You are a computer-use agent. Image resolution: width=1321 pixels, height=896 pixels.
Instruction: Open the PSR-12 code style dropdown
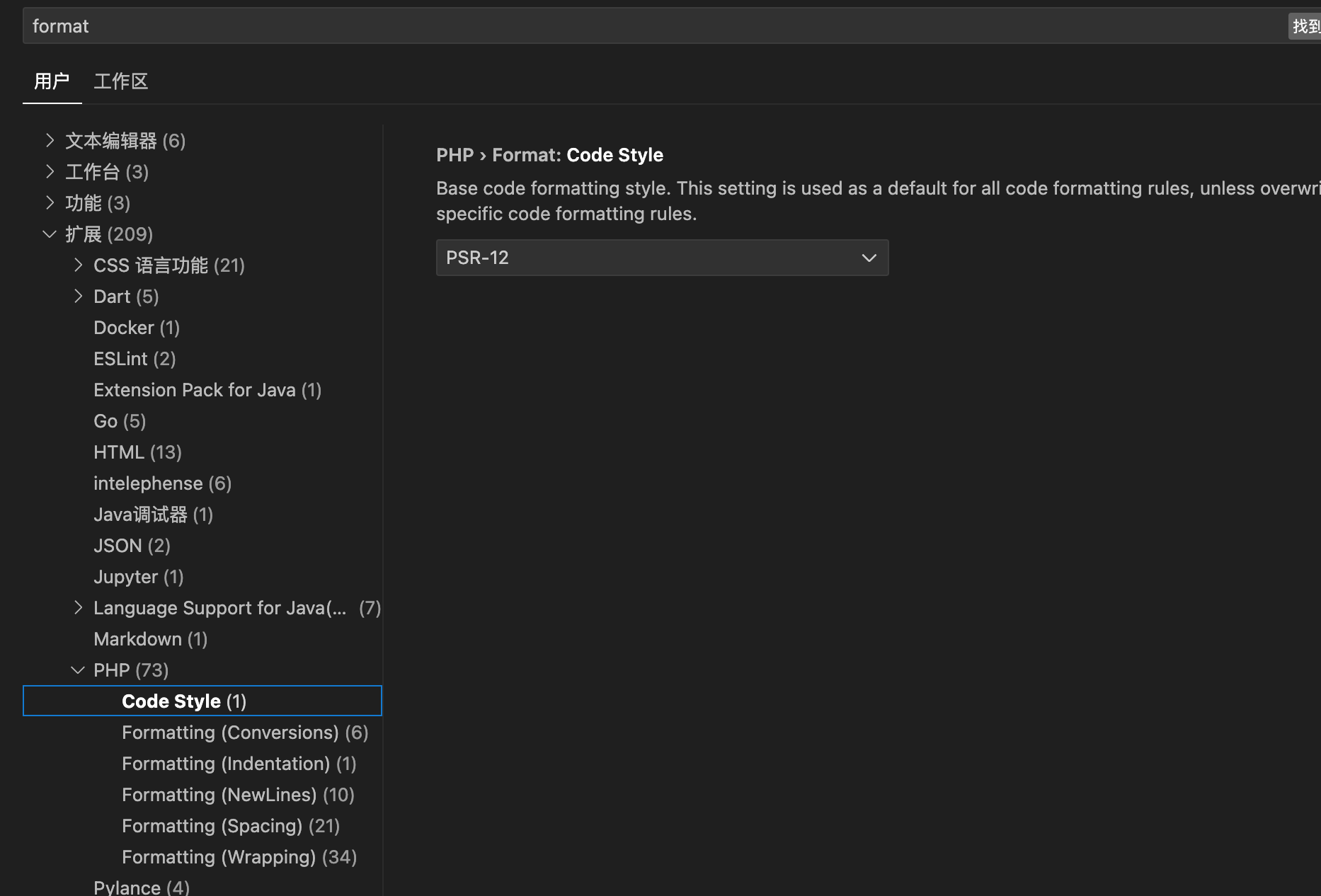pos(662,258)
